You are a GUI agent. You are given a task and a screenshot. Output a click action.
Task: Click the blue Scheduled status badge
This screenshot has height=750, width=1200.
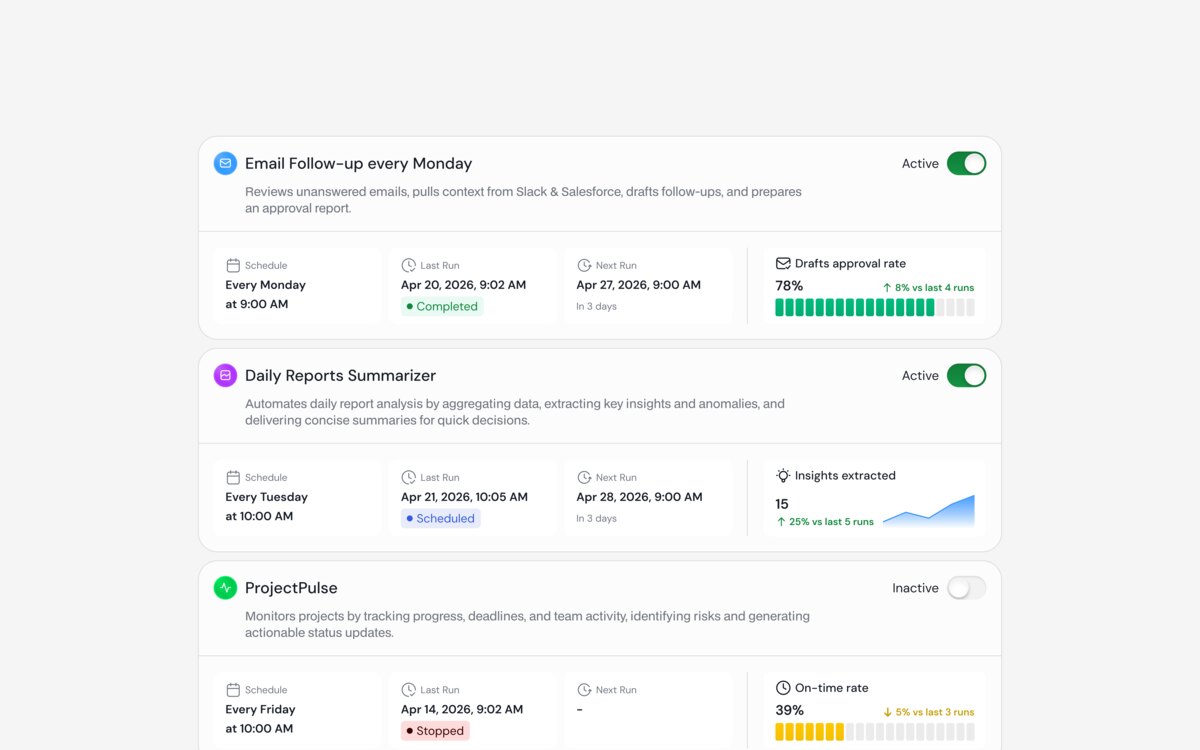[x=441, y=518]
